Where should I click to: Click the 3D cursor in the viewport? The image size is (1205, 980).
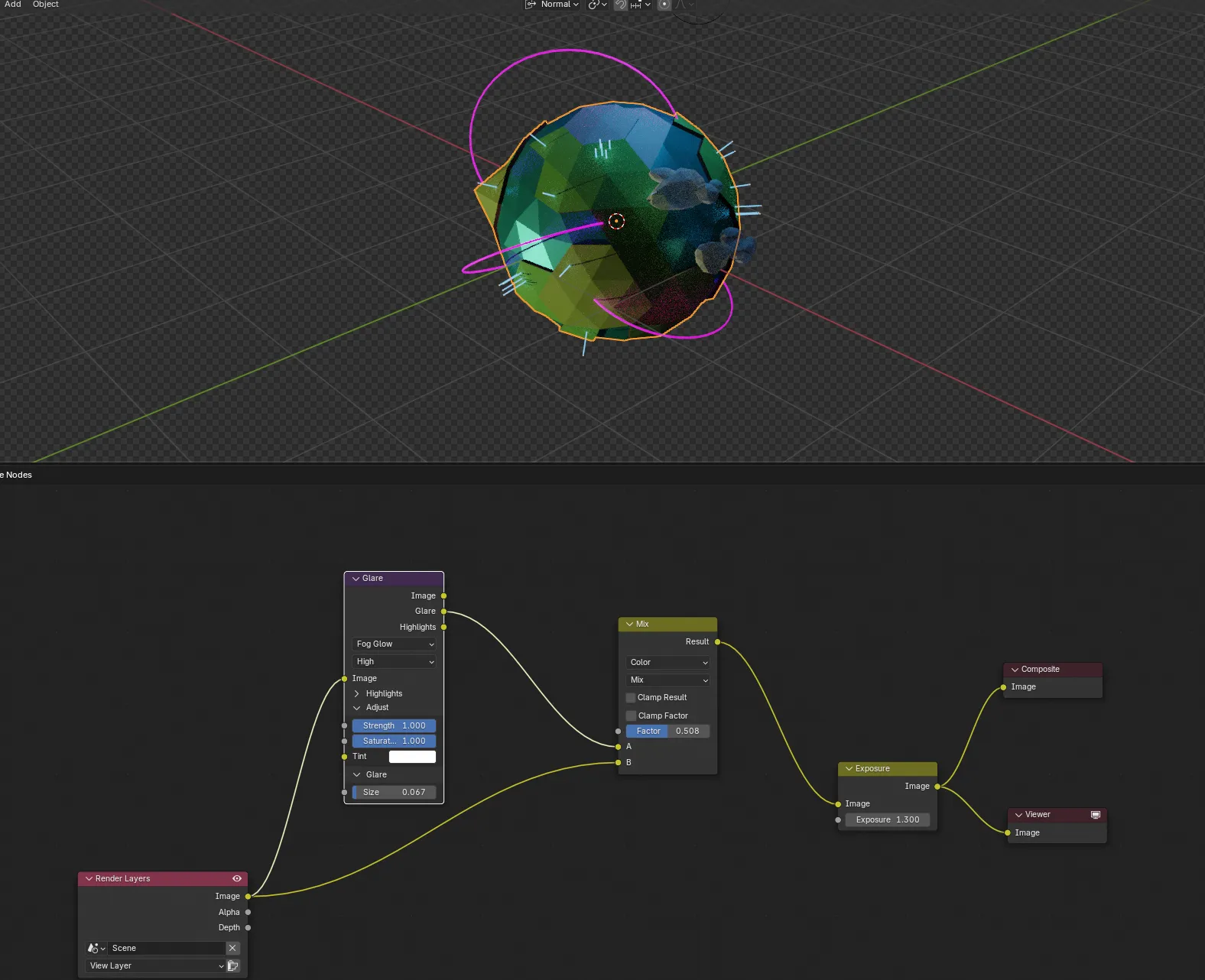[616, 222]
